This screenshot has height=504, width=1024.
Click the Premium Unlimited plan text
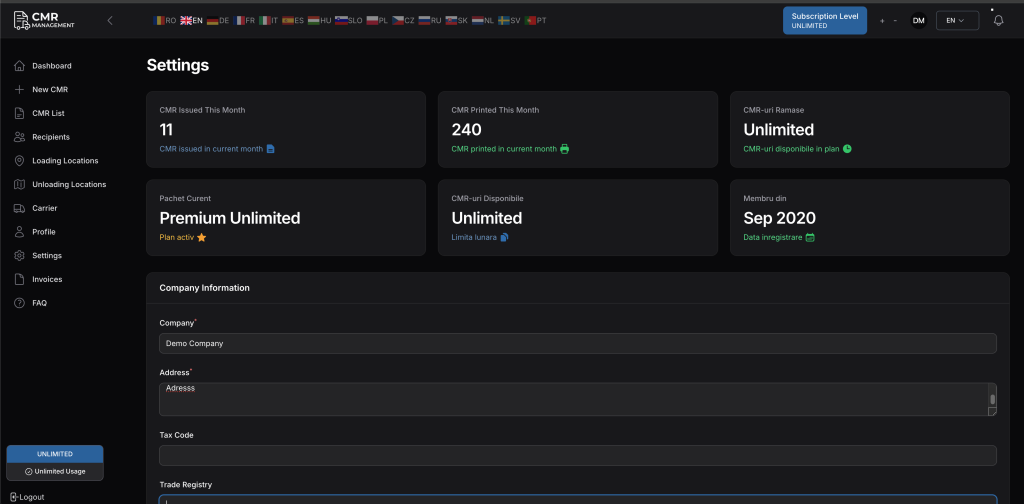pos(230,218)
